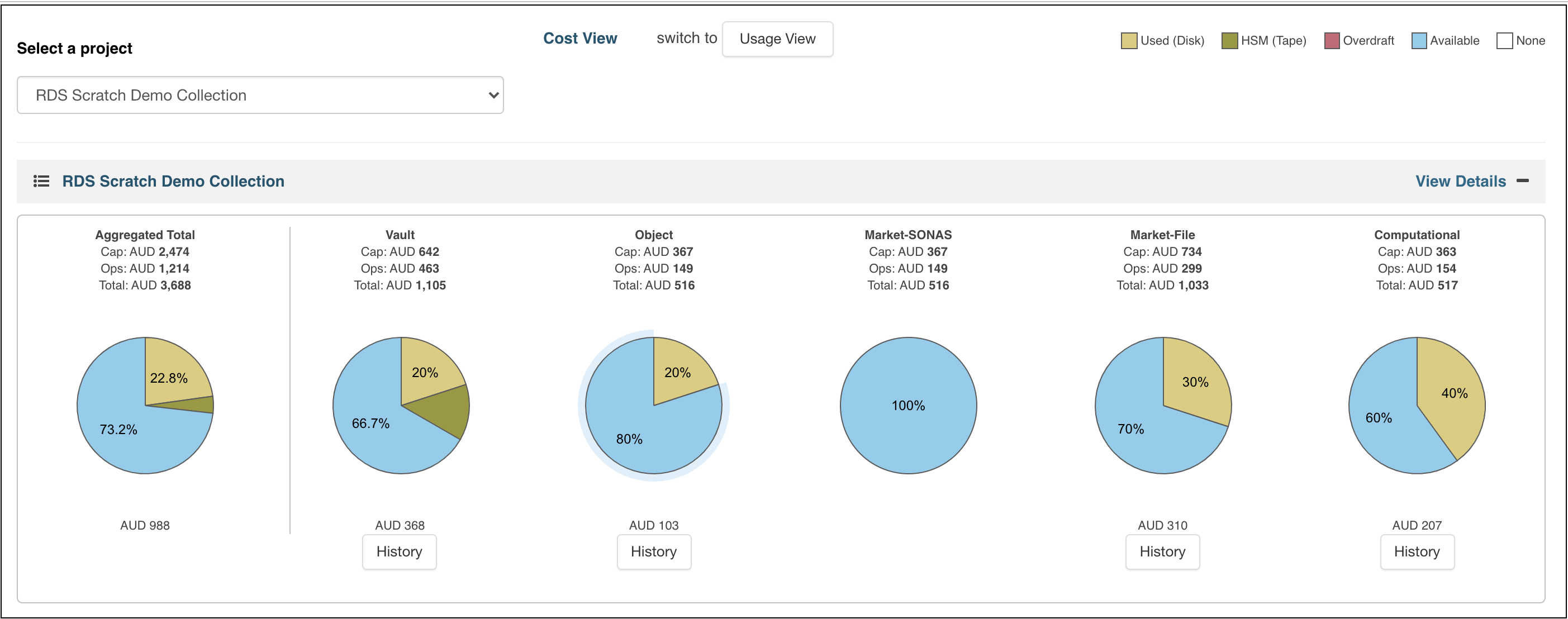
Task: Open History for Computational
Action: point(1417,551)
